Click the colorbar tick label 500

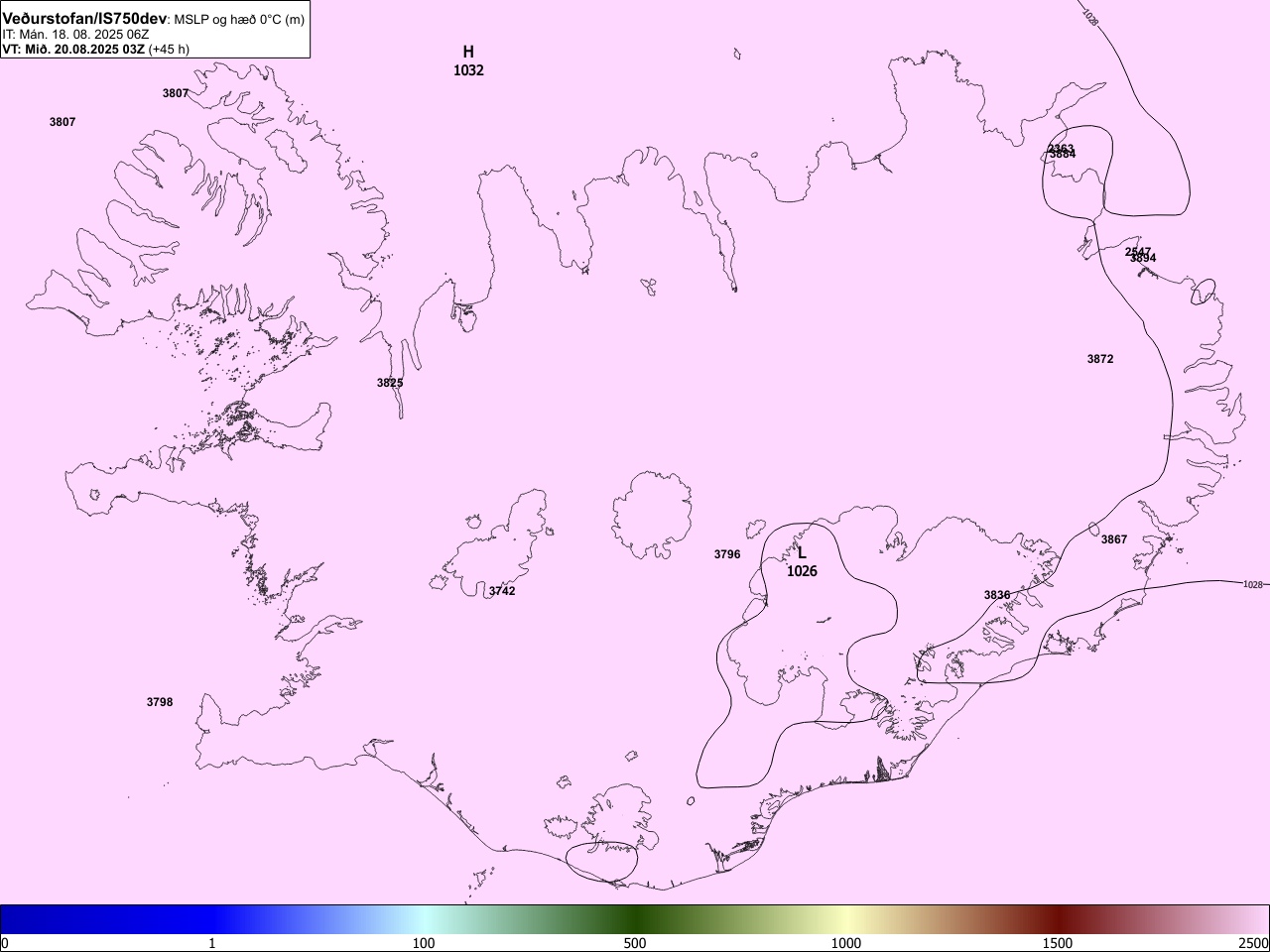(x=635, y=942)
